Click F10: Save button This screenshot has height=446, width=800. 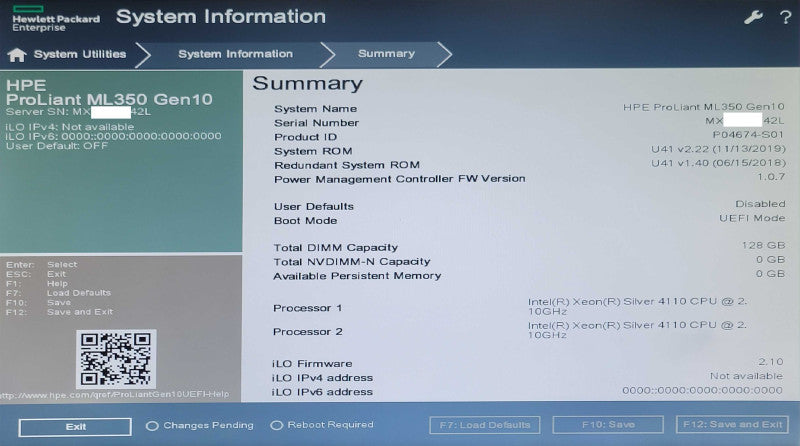(x=608, y=425)
